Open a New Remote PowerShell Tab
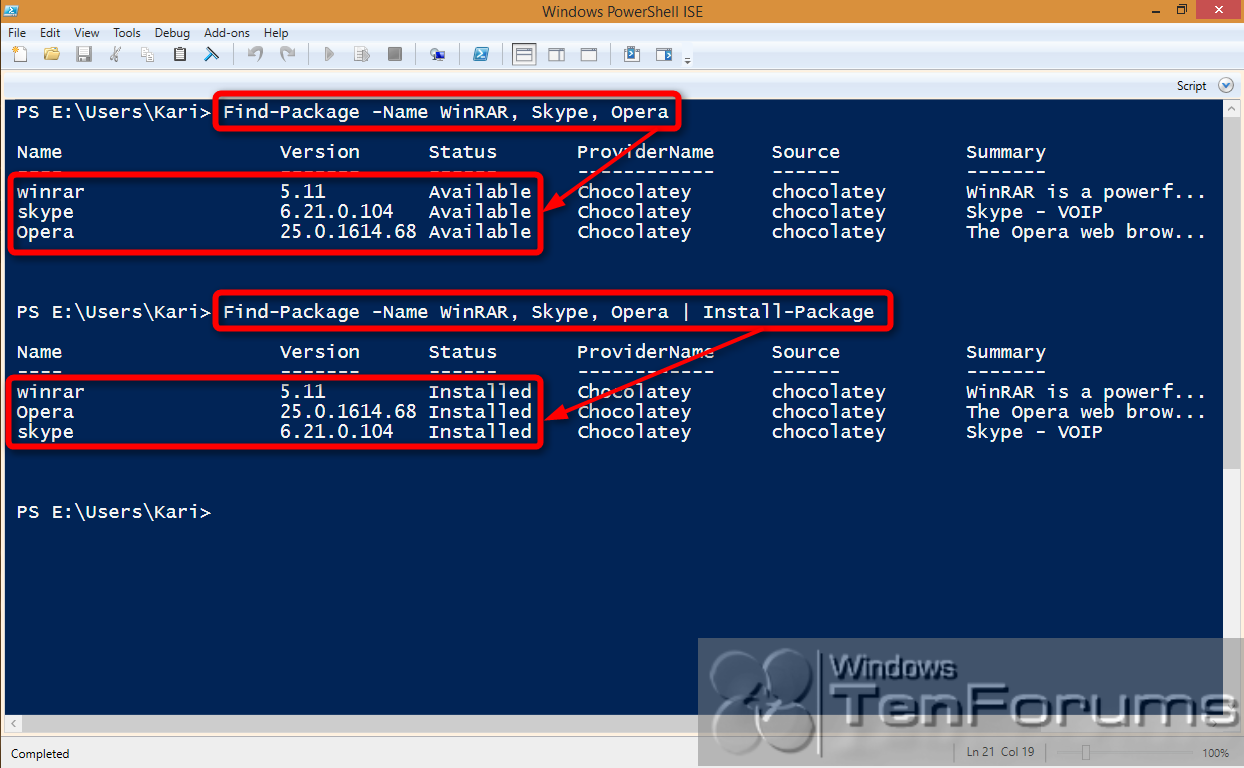Viewport: 1244px width, 768px height. click(x=437, y=54)
